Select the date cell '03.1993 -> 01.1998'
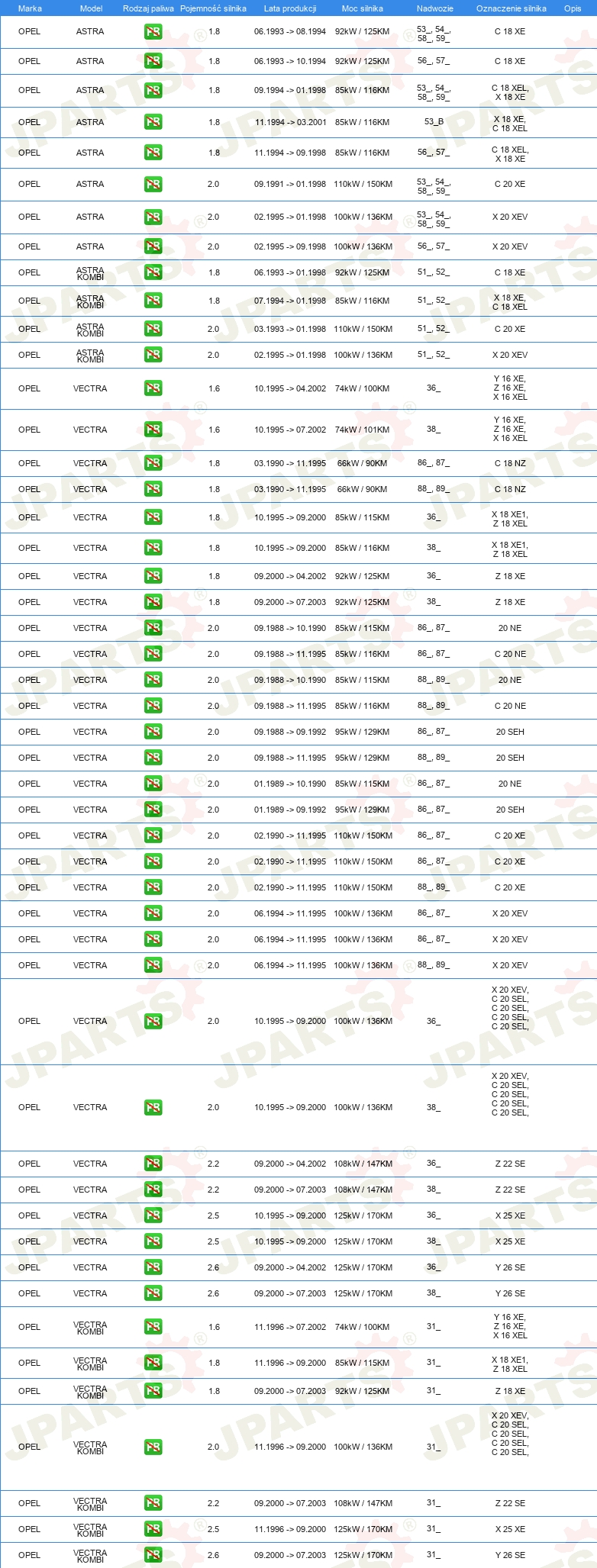This screenshot has width=597, height=1568. tap(290, 329)
